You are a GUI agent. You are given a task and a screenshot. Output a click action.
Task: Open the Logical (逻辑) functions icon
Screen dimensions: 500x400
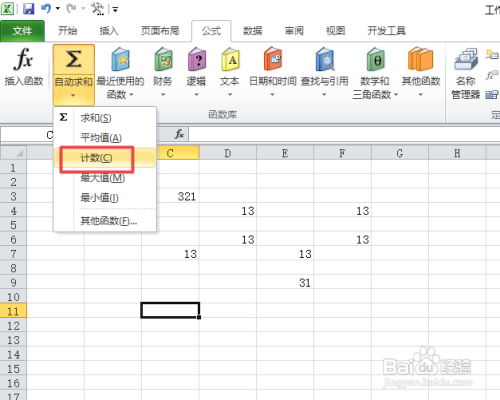196,59
